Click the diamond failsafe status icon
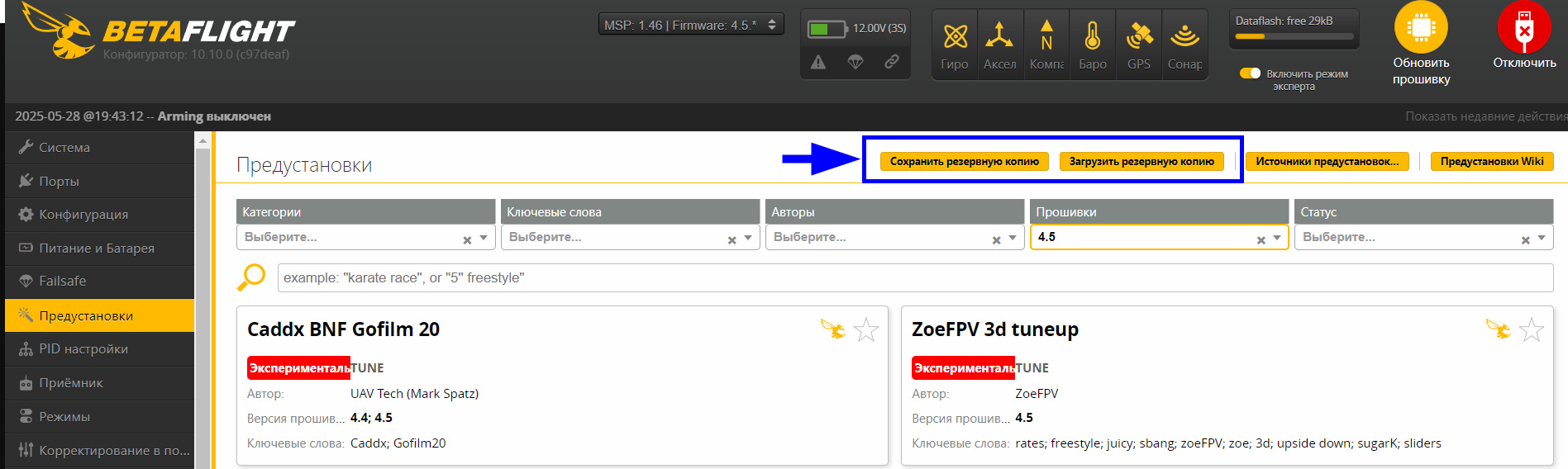1568x469 pixels. pyautogui.click(x=855, y=62)
